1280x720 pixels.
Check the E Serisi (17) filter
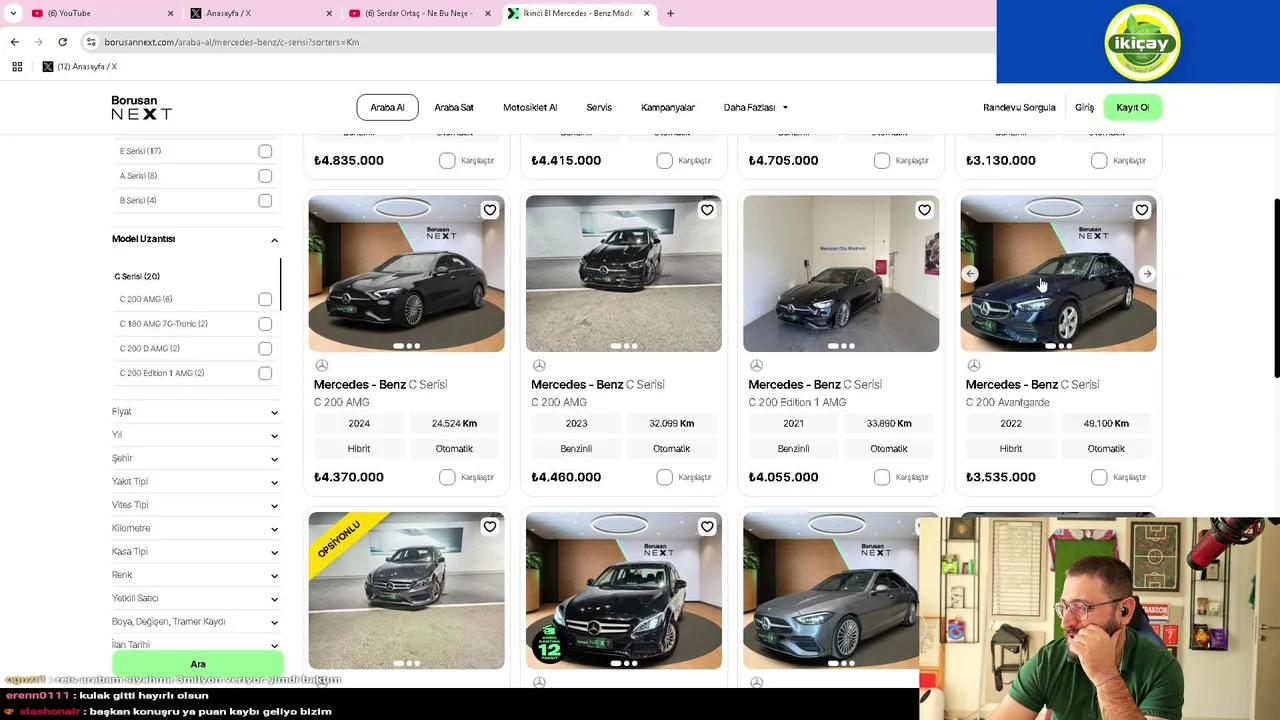[x=265, y=151]
